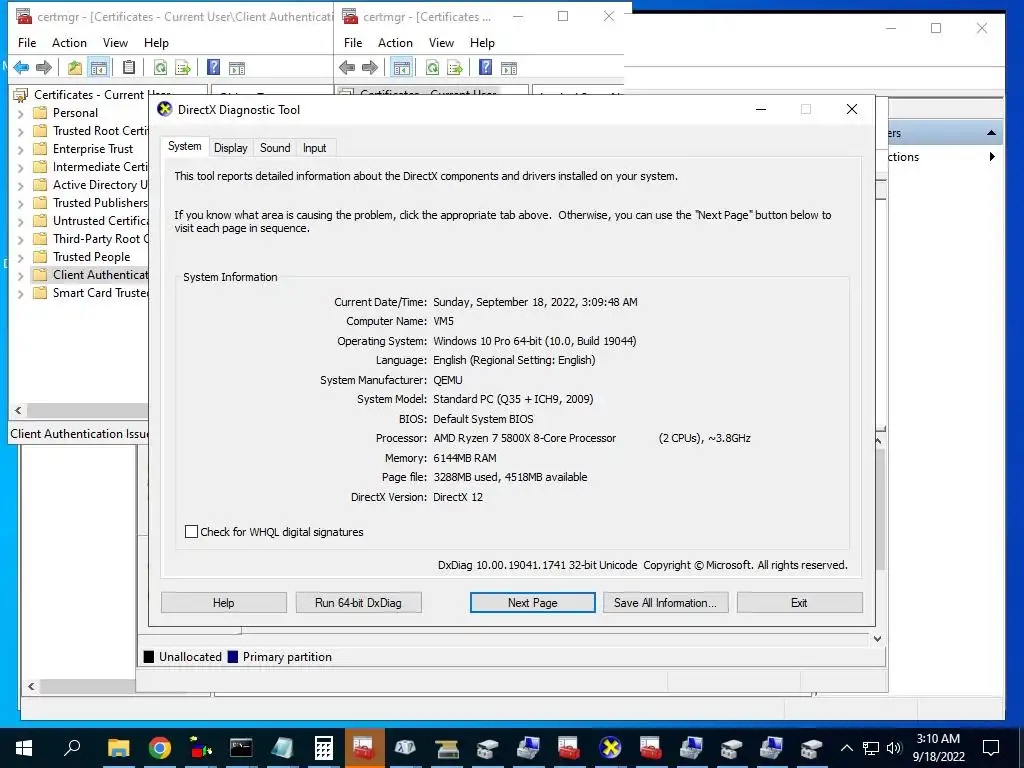The height and width of the screenshot is (768, 1024).
Task: Toggle console tree icon in left certmgr toolbar
Action: 99,67
